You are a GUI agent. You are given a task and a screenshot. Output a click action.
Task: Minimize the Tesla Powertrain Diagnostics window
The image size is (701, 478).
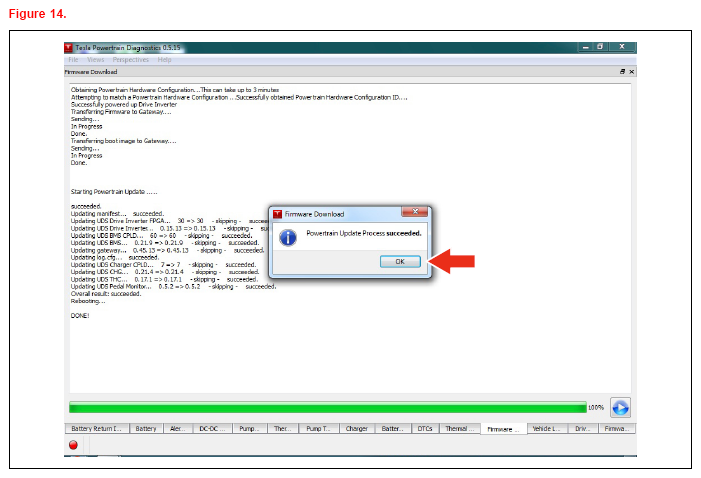585,47
